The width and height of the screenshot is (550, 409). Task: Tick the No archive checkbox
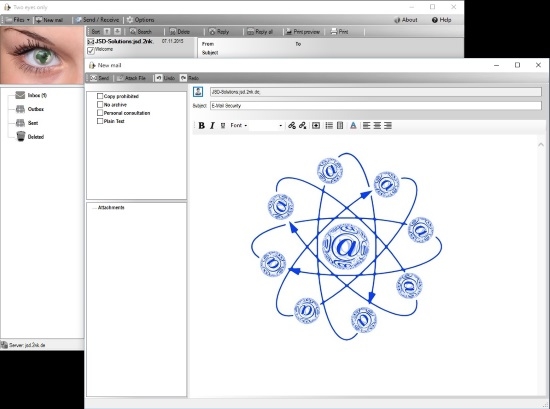click(x=100, y=105)
